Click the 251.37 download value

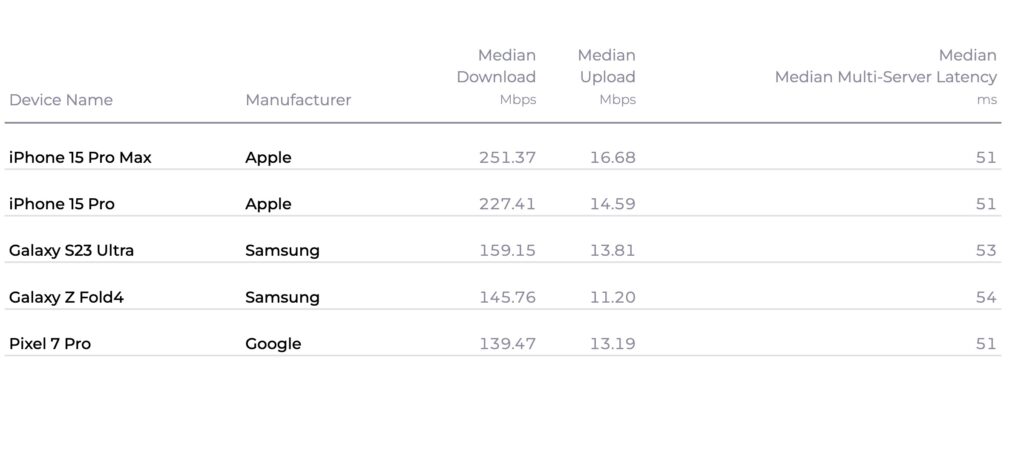pyautogui.click(x=507, y=157)
